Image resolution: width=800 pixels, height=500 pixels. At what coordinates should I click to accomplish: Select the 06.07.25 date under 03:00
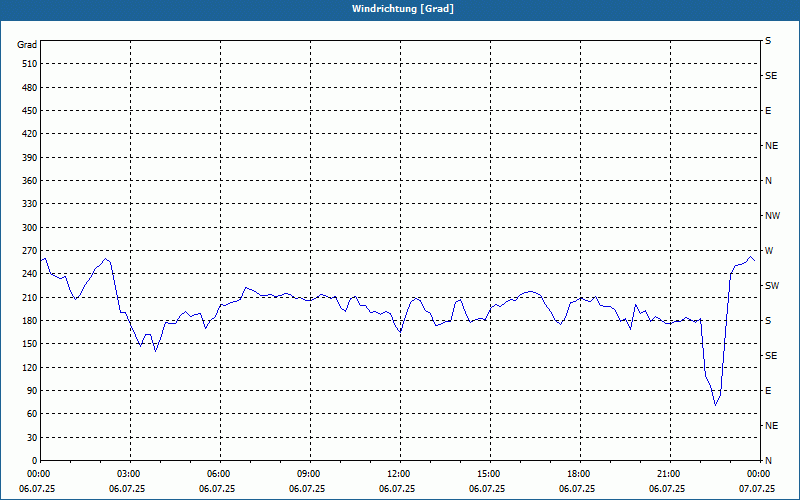point(127,489)
